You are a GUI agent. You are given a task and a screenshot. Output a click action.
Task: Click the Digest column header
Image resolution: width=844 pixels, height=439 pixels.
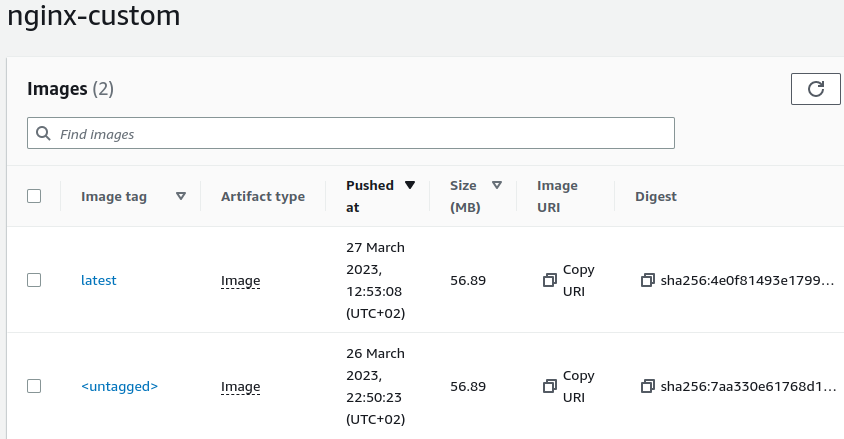656,197
